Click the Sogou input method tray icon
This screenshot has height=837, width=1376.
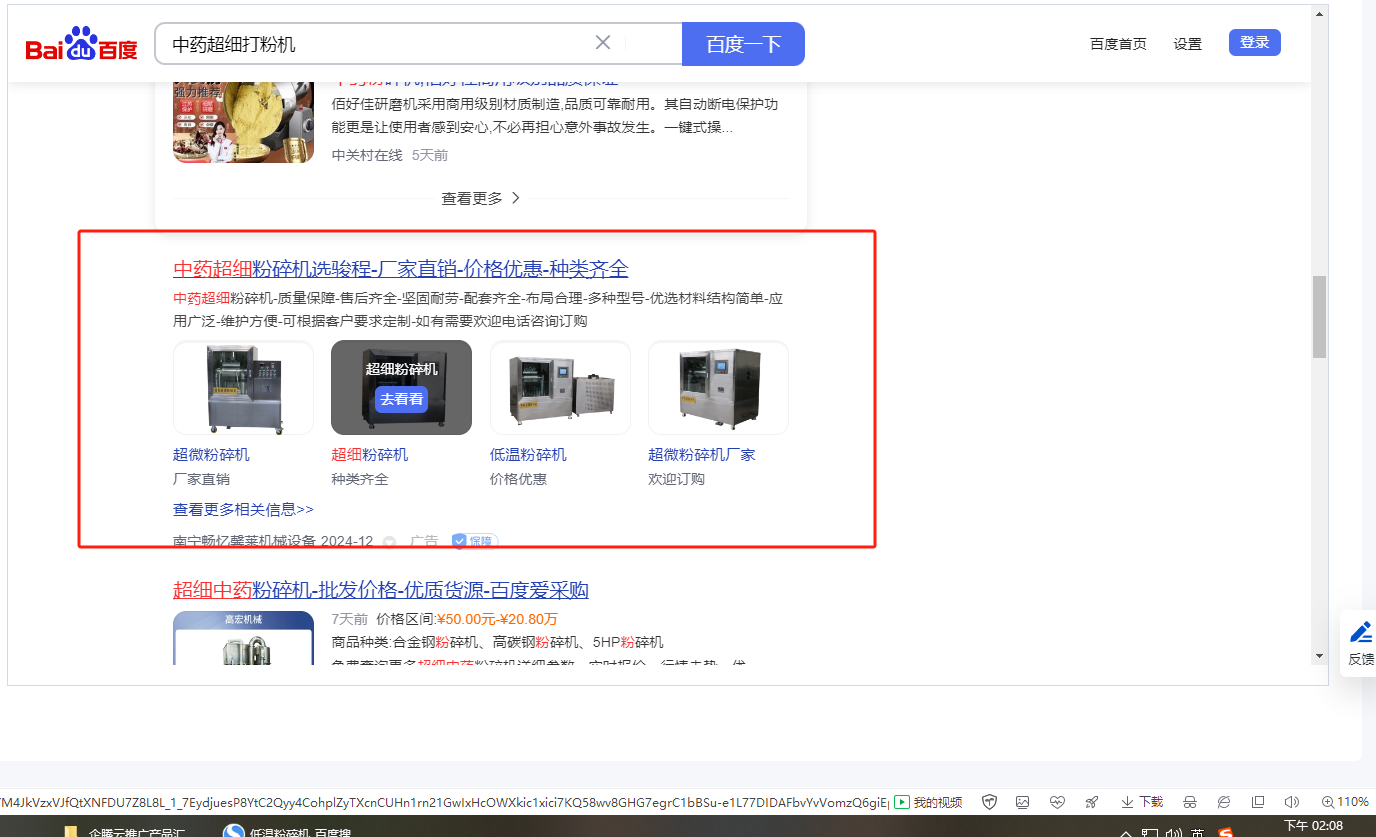click(x=1225, y=833)
